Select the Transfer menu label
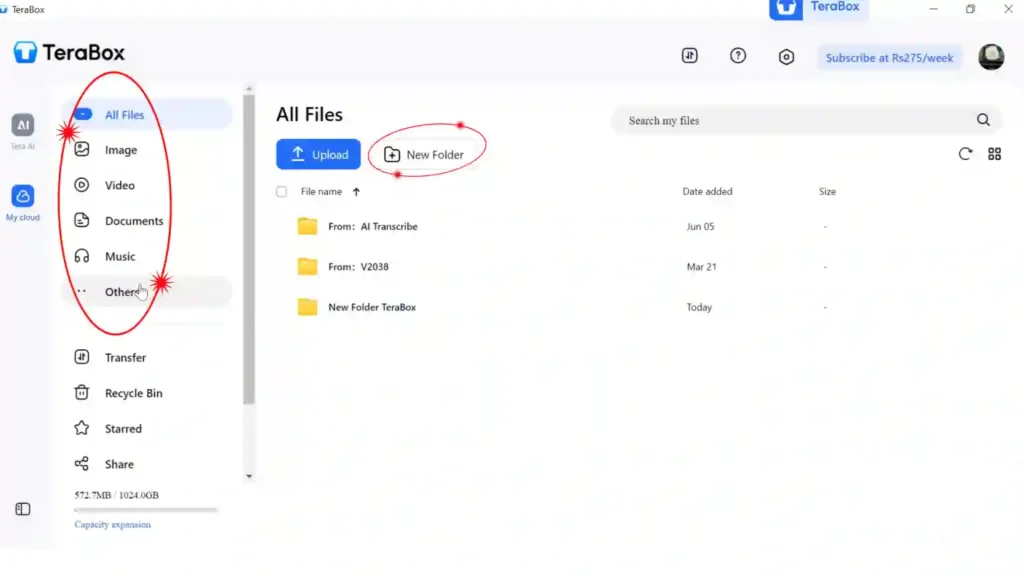The width and height of the screenshot is (1024, 576). click(125, 357)
